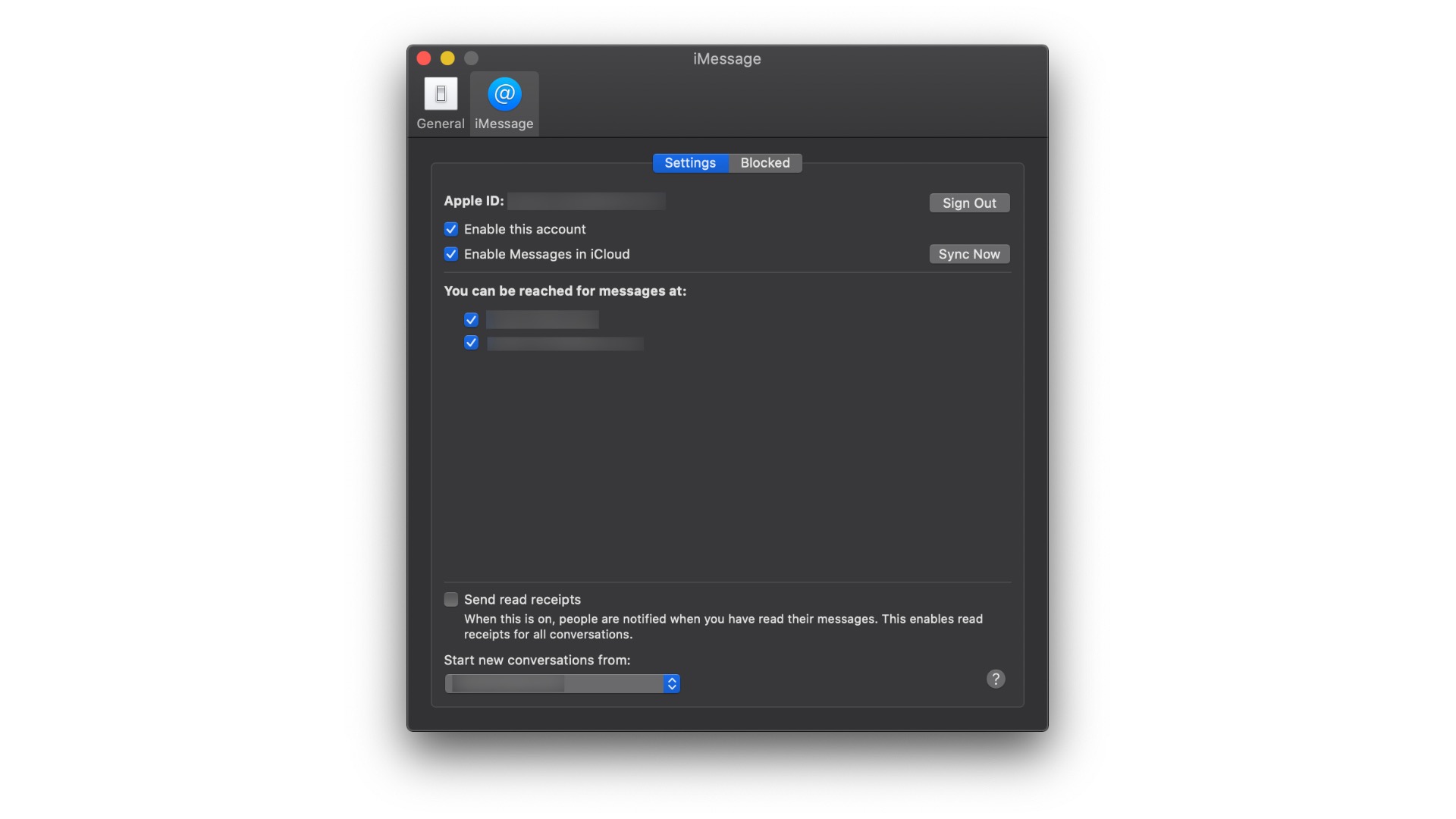Click the first blurred reachable address entry
Image resolution: width=1456 pixels, height=819 pixels.
542,320
